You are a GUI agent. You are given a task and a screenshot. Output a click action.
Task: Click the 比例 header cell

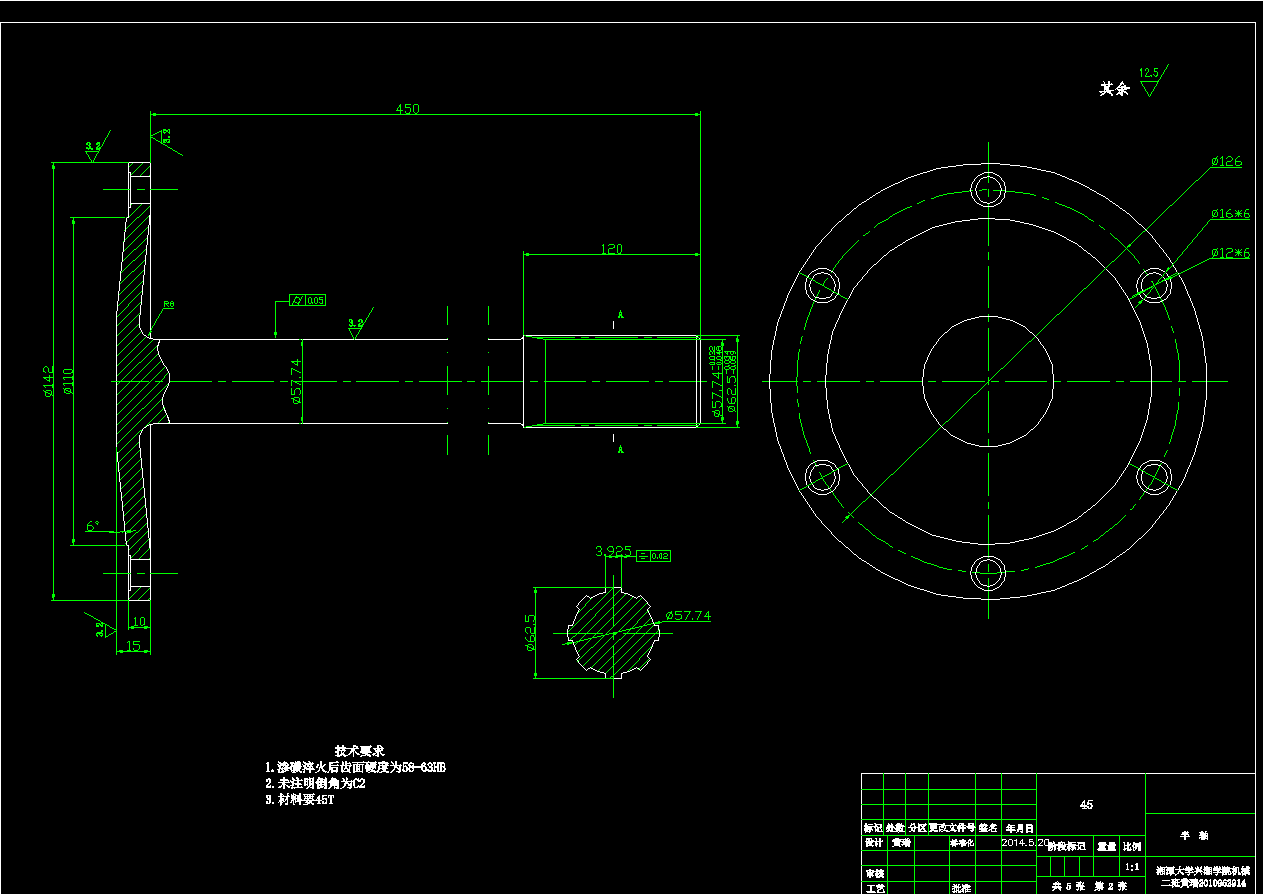(1132, 845)
